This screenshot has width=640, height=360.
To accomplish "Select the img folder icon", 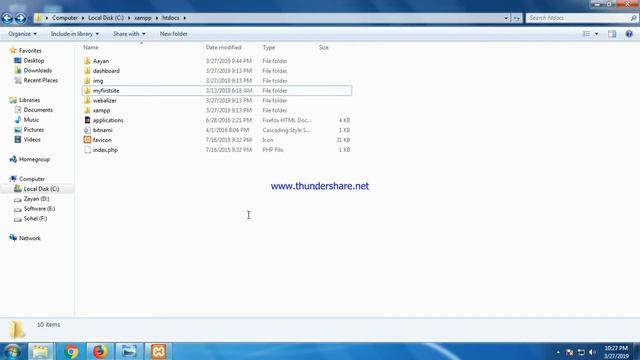I will pyautogui.click(x=87, y=80).
